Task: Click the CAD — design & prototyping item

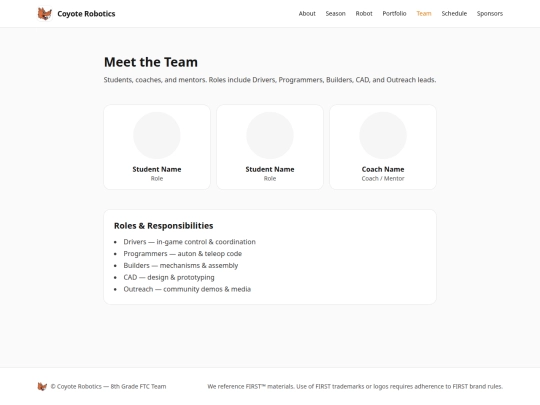Action: (169, 277)
